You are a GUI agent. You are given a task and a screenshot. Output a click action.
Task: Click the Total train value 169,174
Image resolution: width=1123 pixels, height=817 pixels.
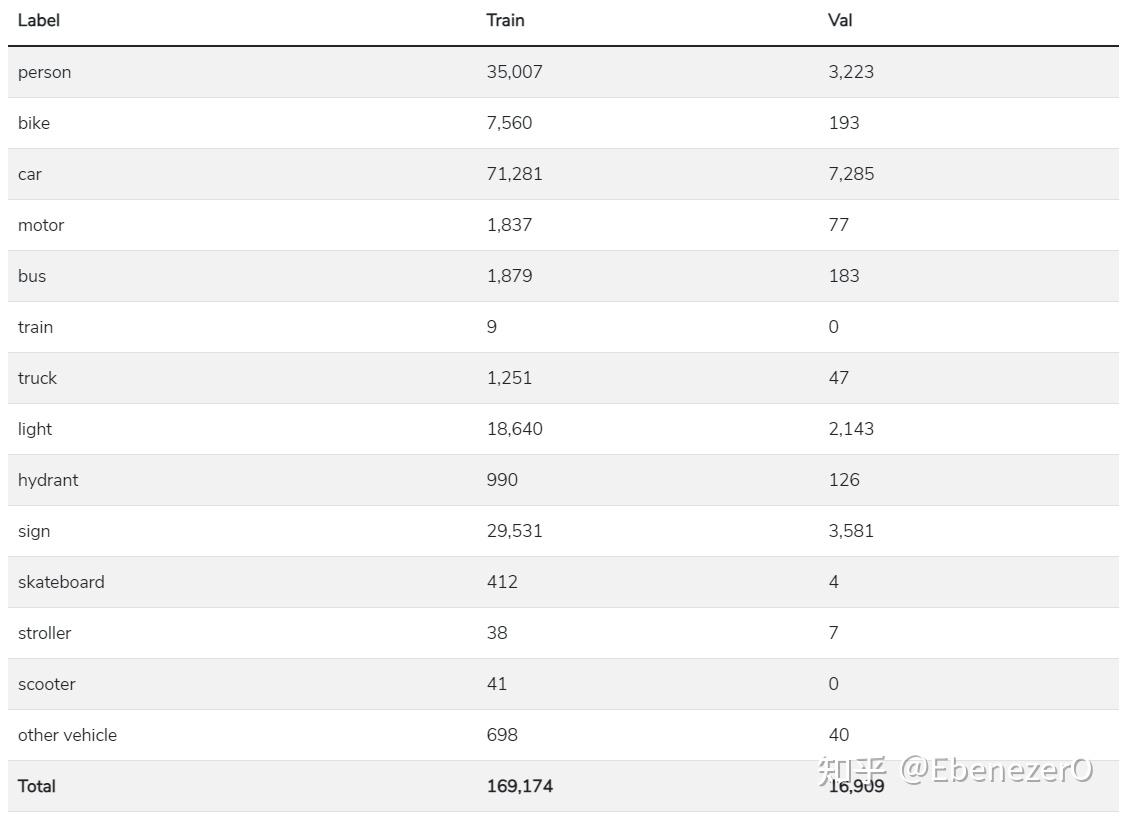tap(519, 786)
